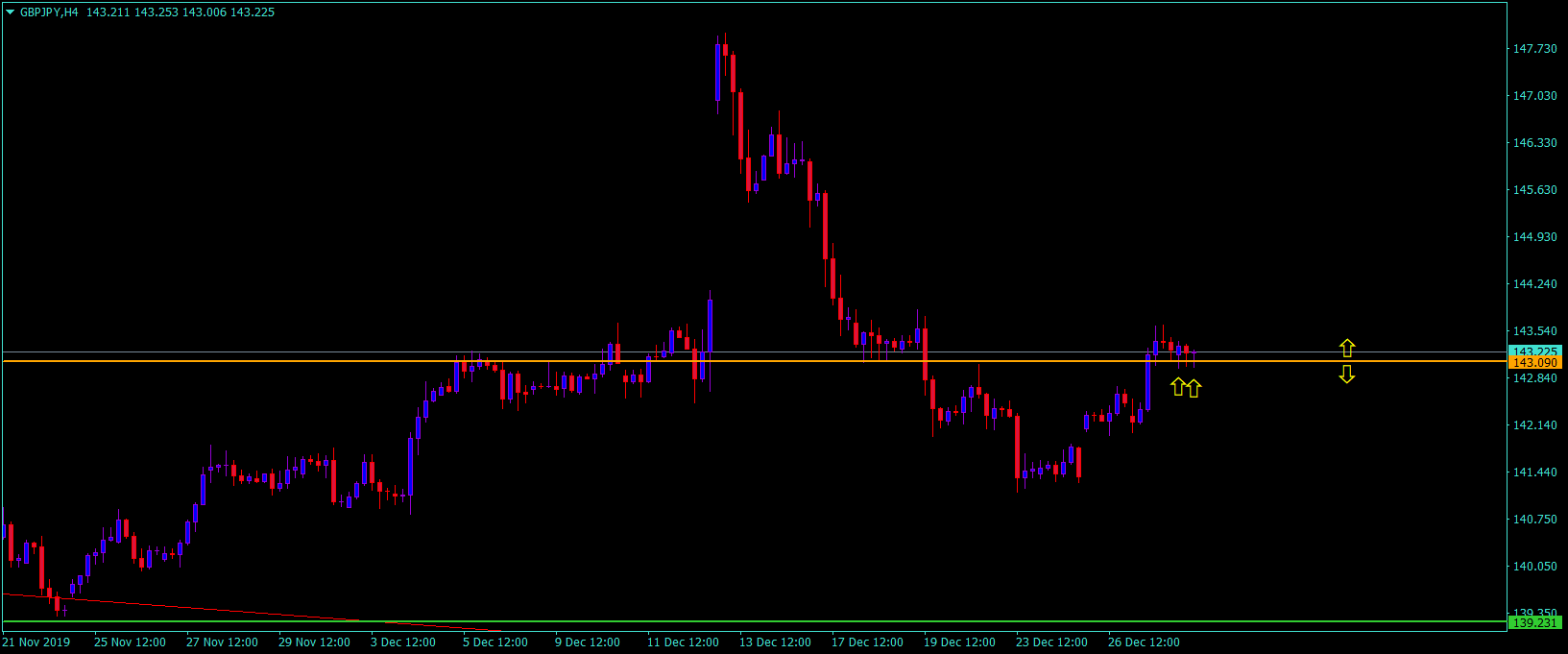Click the 27 Nov 12:00 time label
The image size is (1568, 654).
(x=222, y=642)
